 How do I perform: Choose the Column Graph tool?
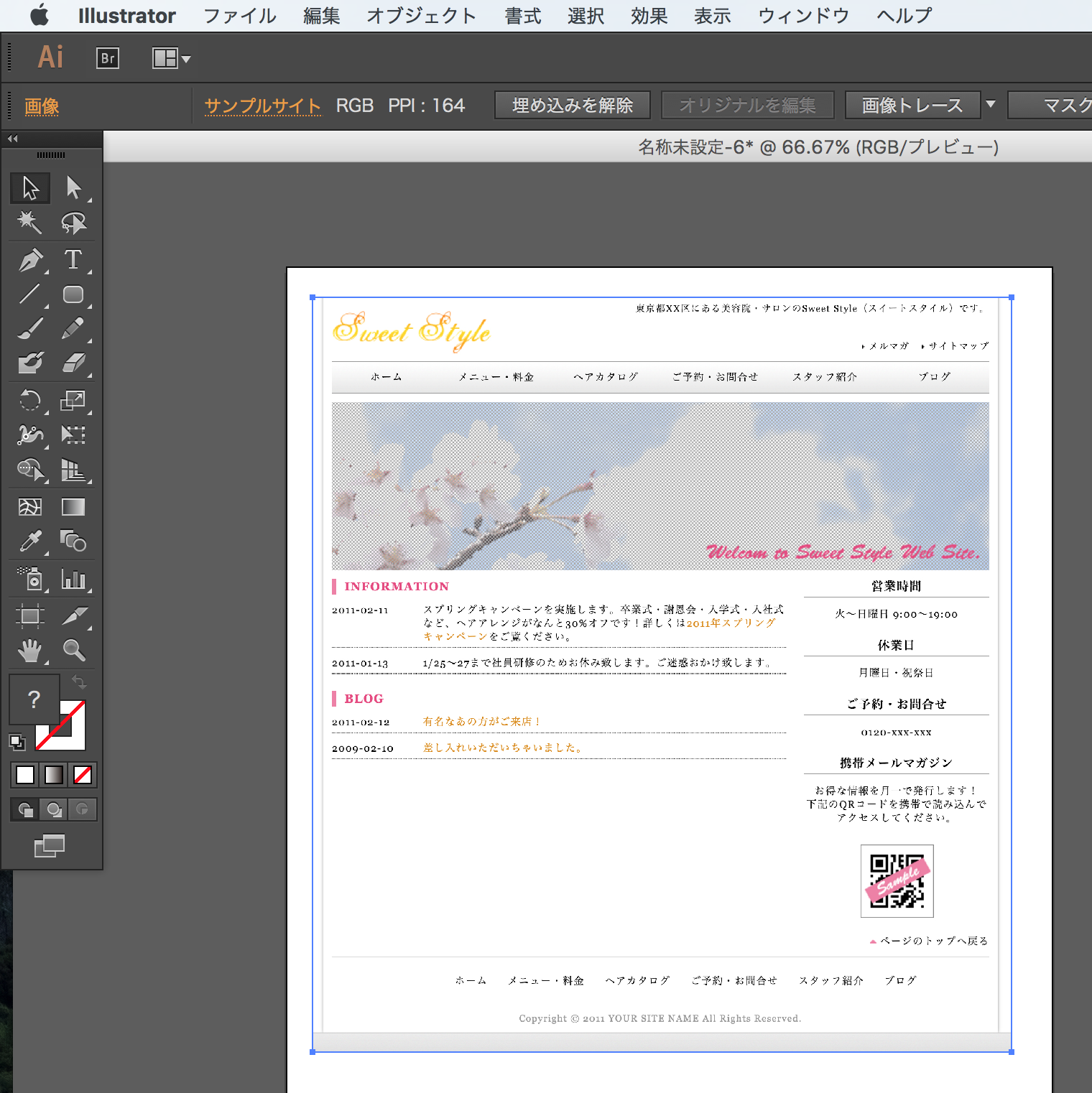73,579
